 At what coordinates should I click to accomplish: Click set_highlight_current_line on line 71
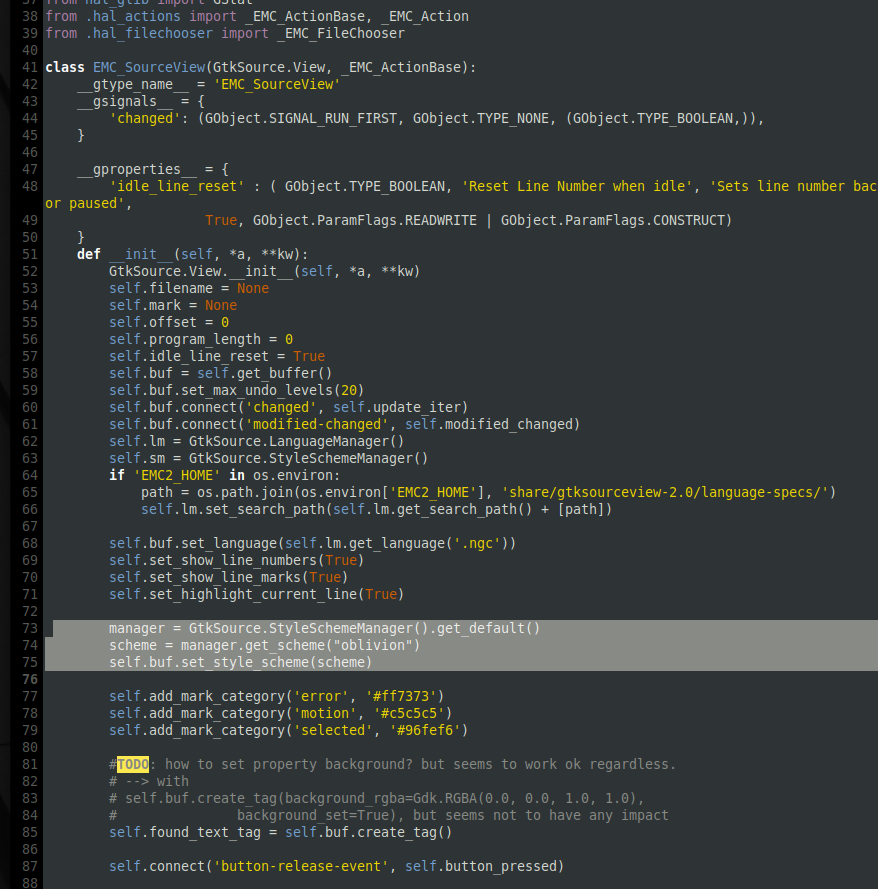(253, 595)
